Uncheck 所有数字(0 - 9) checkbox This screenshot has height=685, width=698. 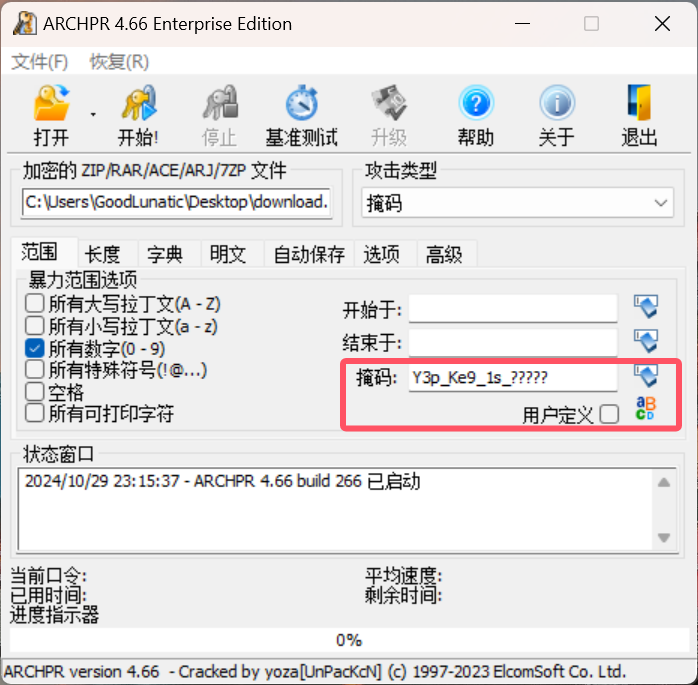(x=34, y=349)
